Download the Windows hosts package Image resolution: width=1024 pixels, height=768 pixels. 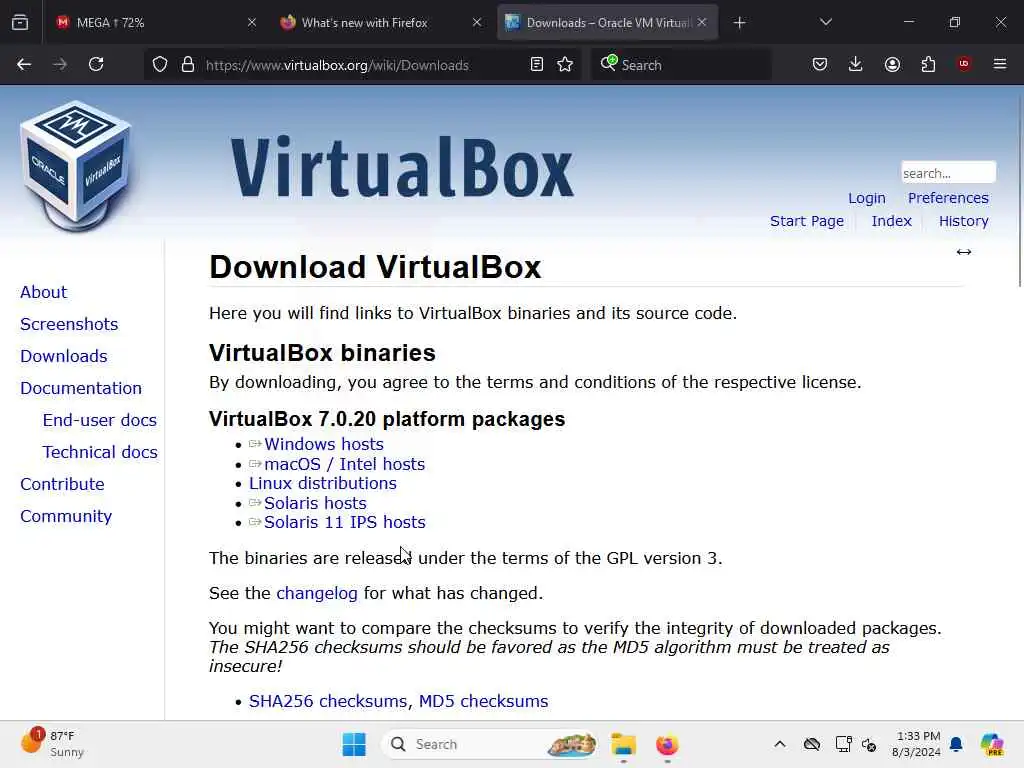[324, 444]
